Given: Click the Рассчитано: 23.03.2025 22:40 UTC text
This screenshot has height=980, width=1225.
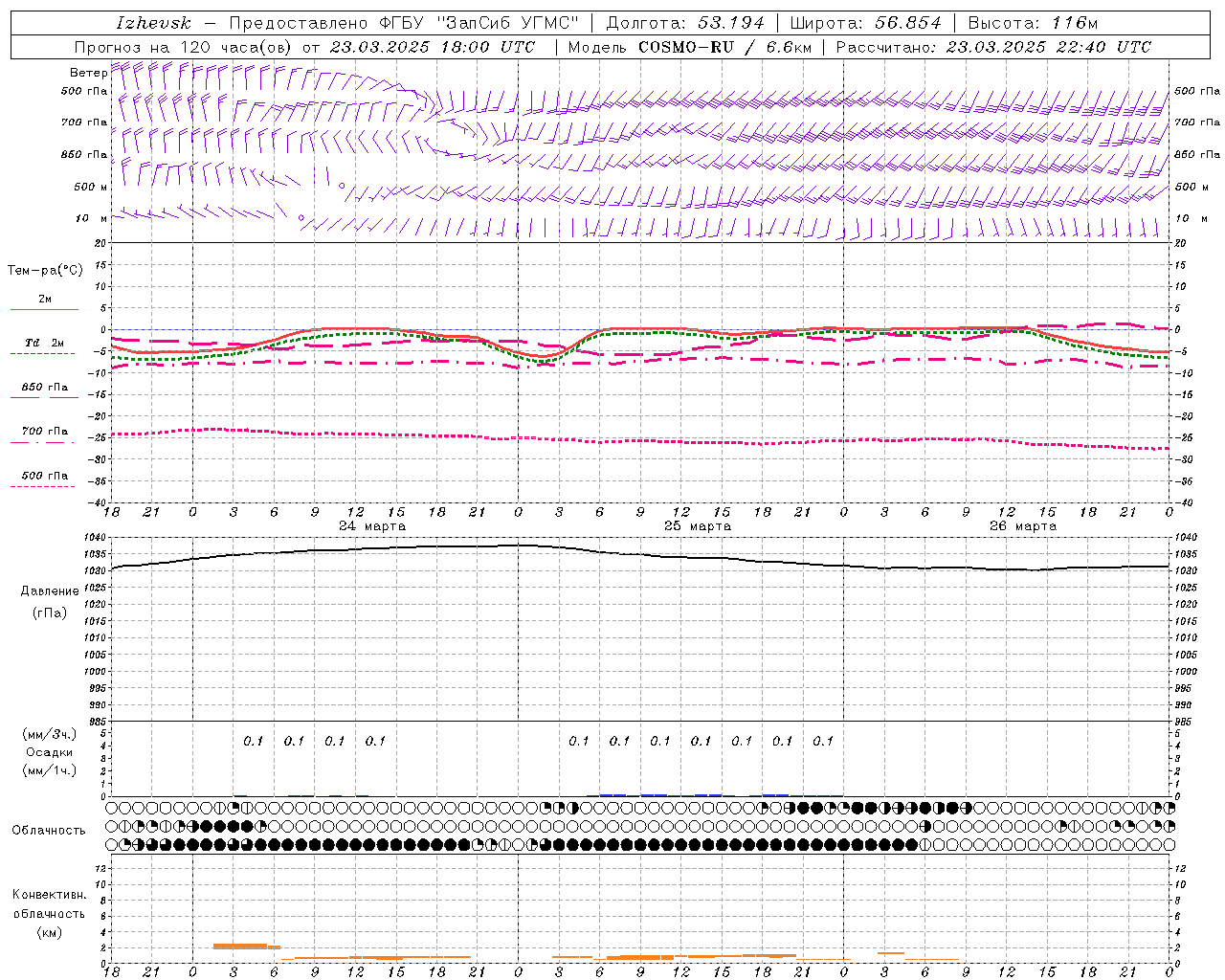Looking at the screenshot, I should click(x=993, y=47).
